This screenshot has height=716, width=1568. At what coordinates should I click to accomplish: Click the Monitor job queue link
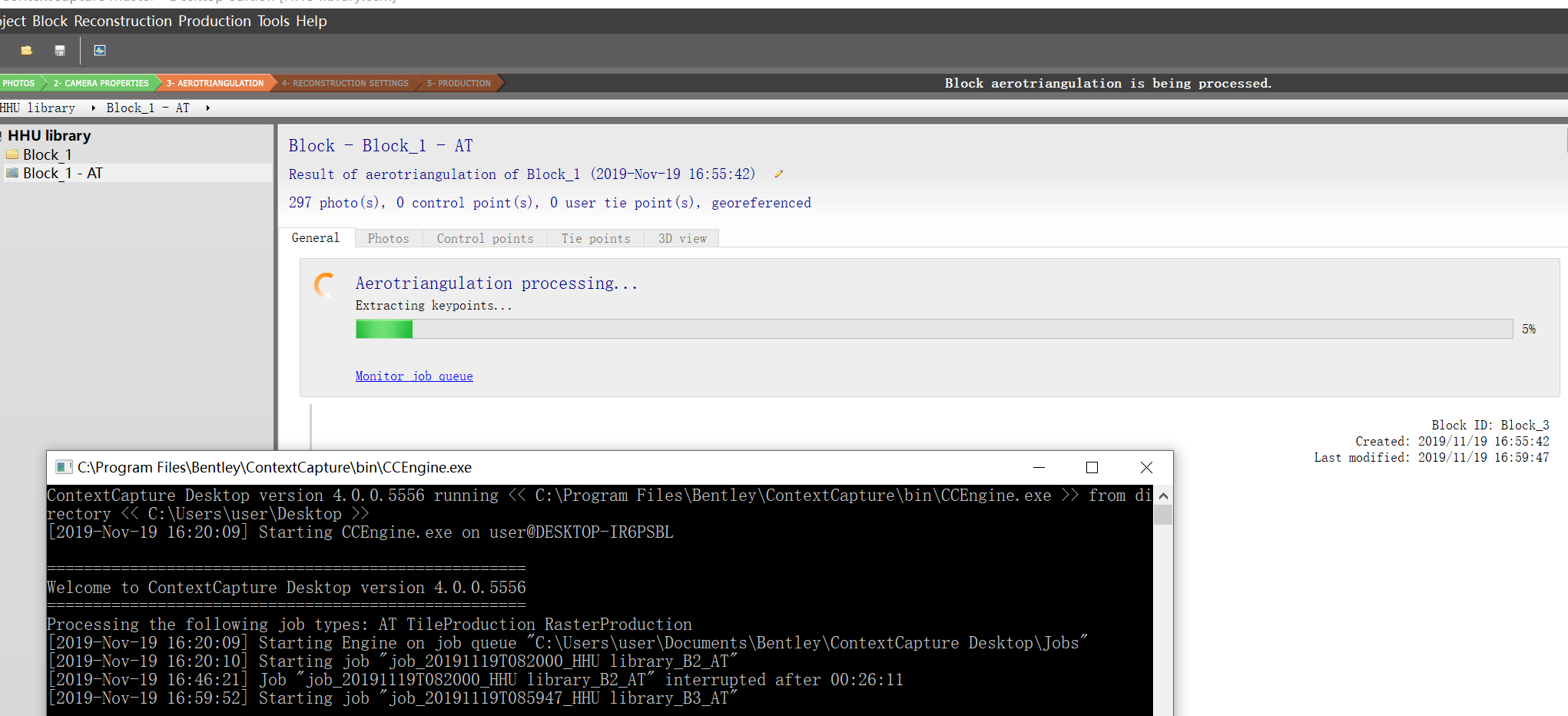coord(414,376)
